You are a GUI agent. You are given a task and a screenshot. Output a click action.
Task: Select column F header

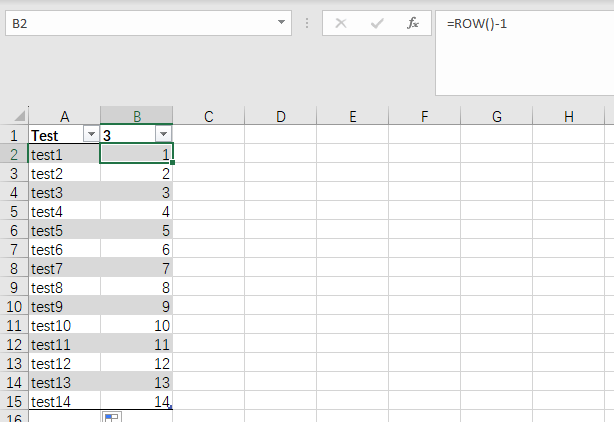pos(424,116)
